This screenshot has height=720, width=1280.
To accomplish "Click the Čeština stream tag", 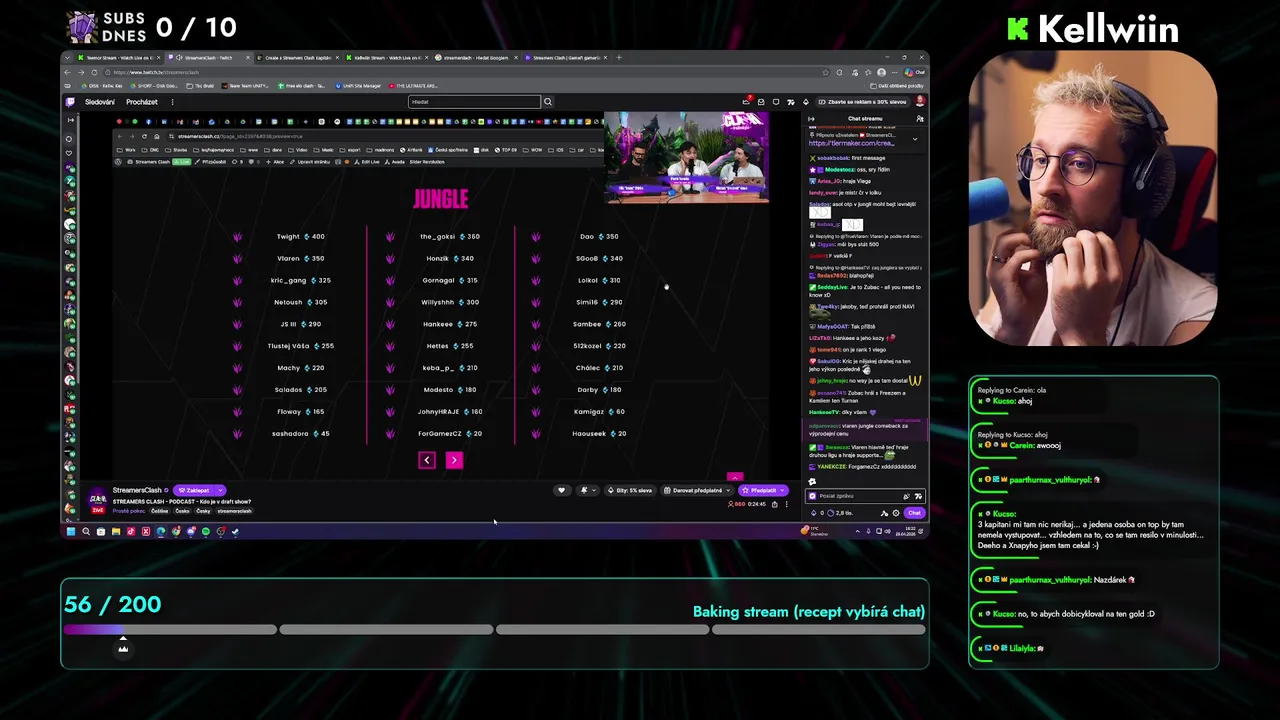I will point(160,511).
